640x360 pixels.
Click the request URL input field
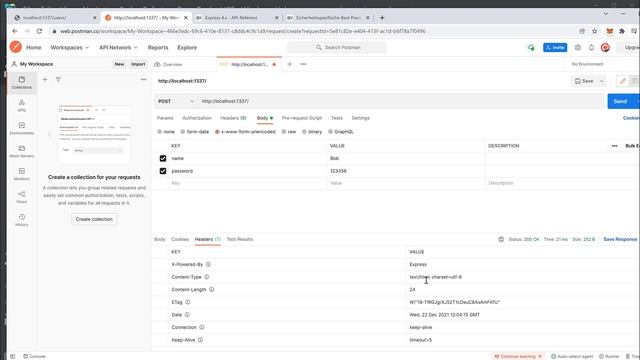point(402,101)
